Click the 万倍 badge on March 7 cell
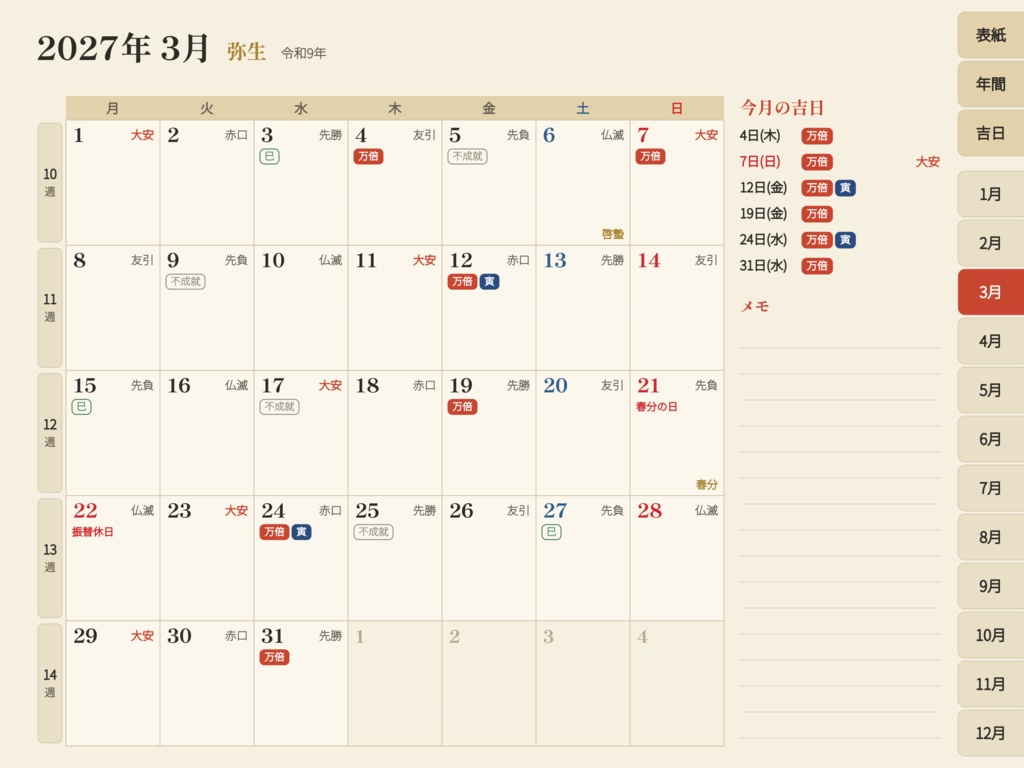 tap(650, 156)
